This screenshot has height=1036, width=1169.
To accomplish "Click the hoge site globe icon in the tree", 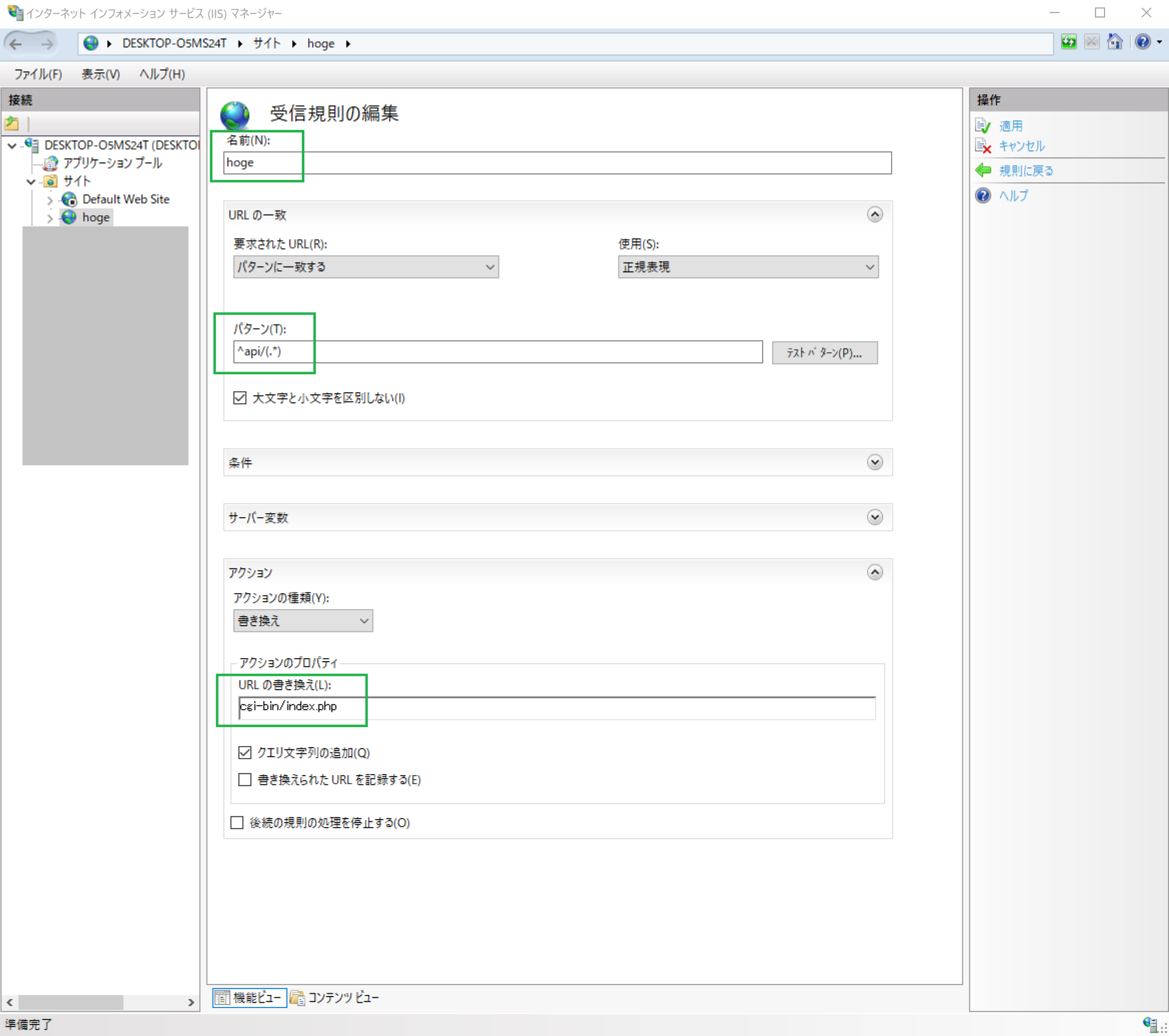I will tap(69, 217).
